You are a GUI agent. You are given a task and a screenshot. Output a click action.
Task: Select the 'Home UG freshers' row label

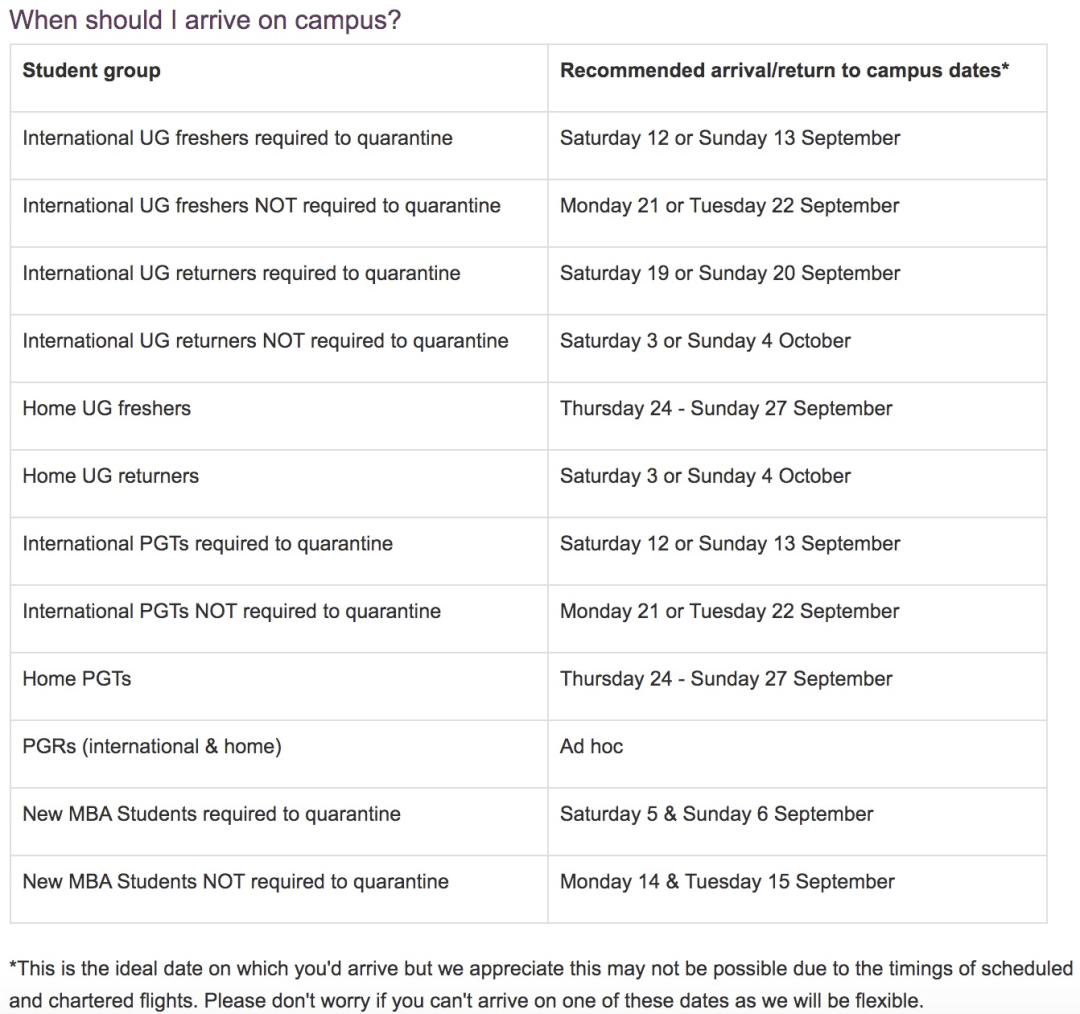pyautogui.click(x=106, y=408)
